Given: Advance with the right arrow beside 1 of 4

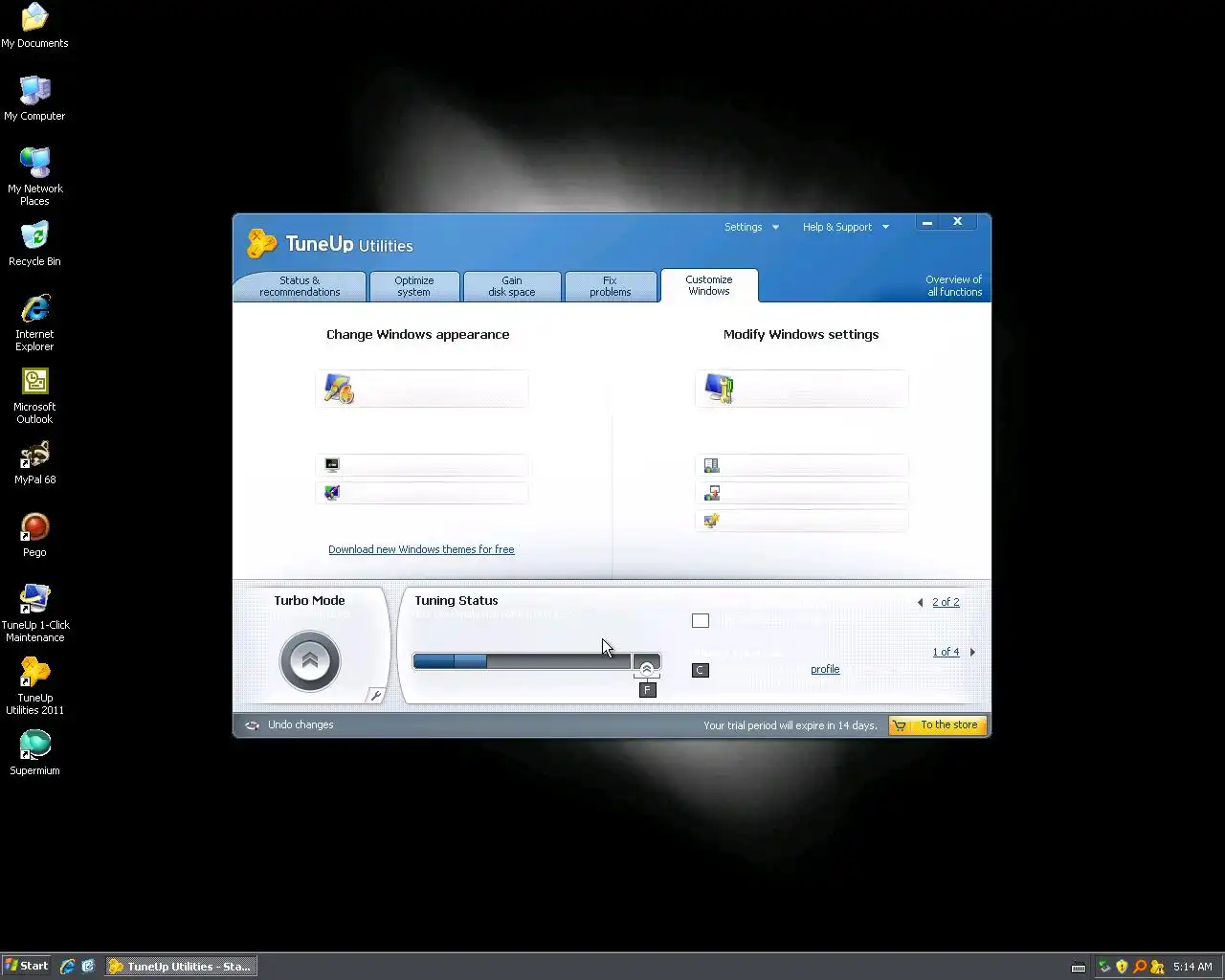Looking at the screenshot, I should click(972, 653).
